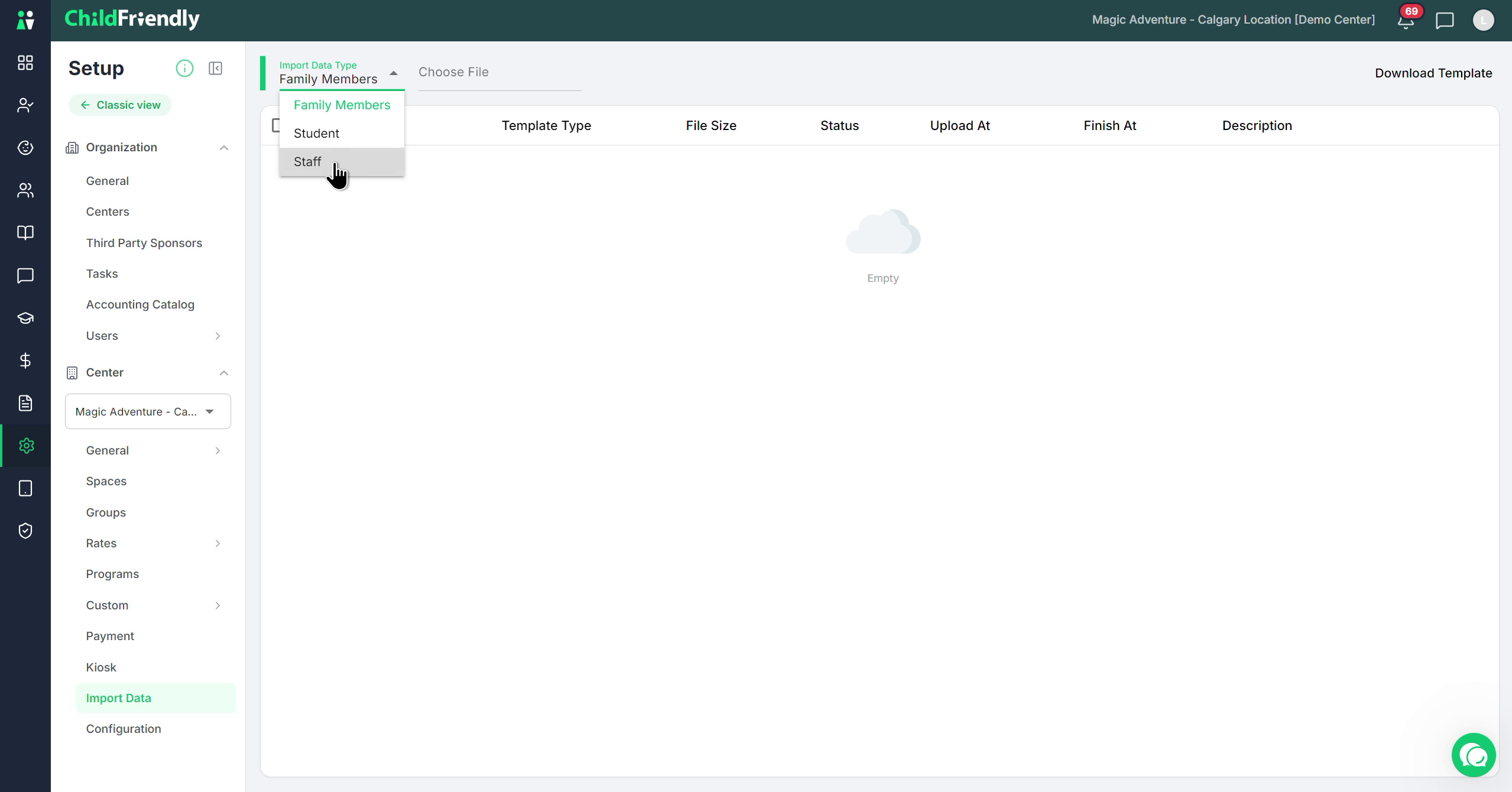The height and width of the screenshot is (792, 1512).
Task: Open the billing dollar sign icon
Action: pyautogui.click(x=25, y=361)
